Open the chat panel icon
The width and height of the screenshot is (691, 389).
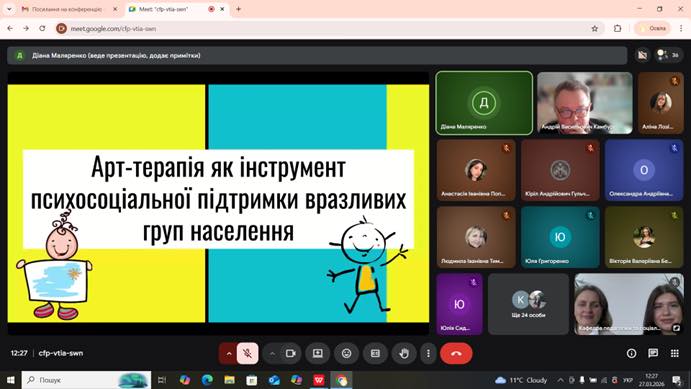tap(653, 353)
